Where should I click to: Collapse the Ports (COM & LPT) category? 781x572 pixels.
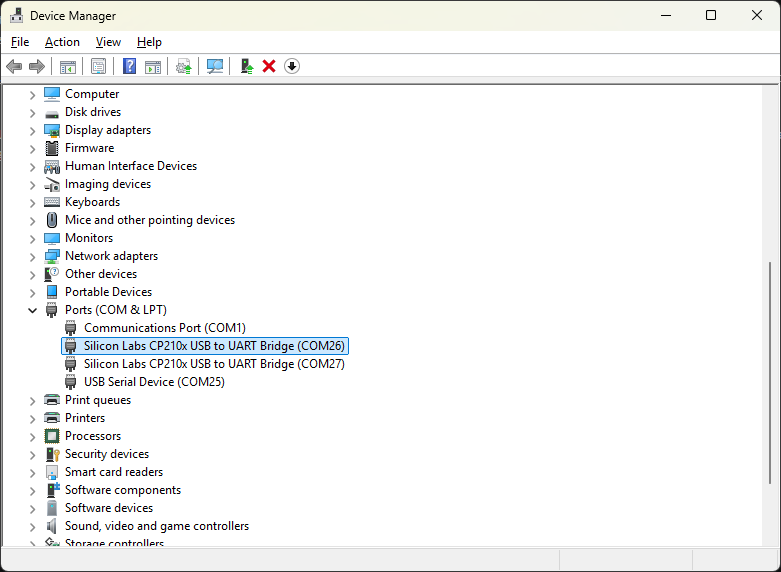click(32, 310)
